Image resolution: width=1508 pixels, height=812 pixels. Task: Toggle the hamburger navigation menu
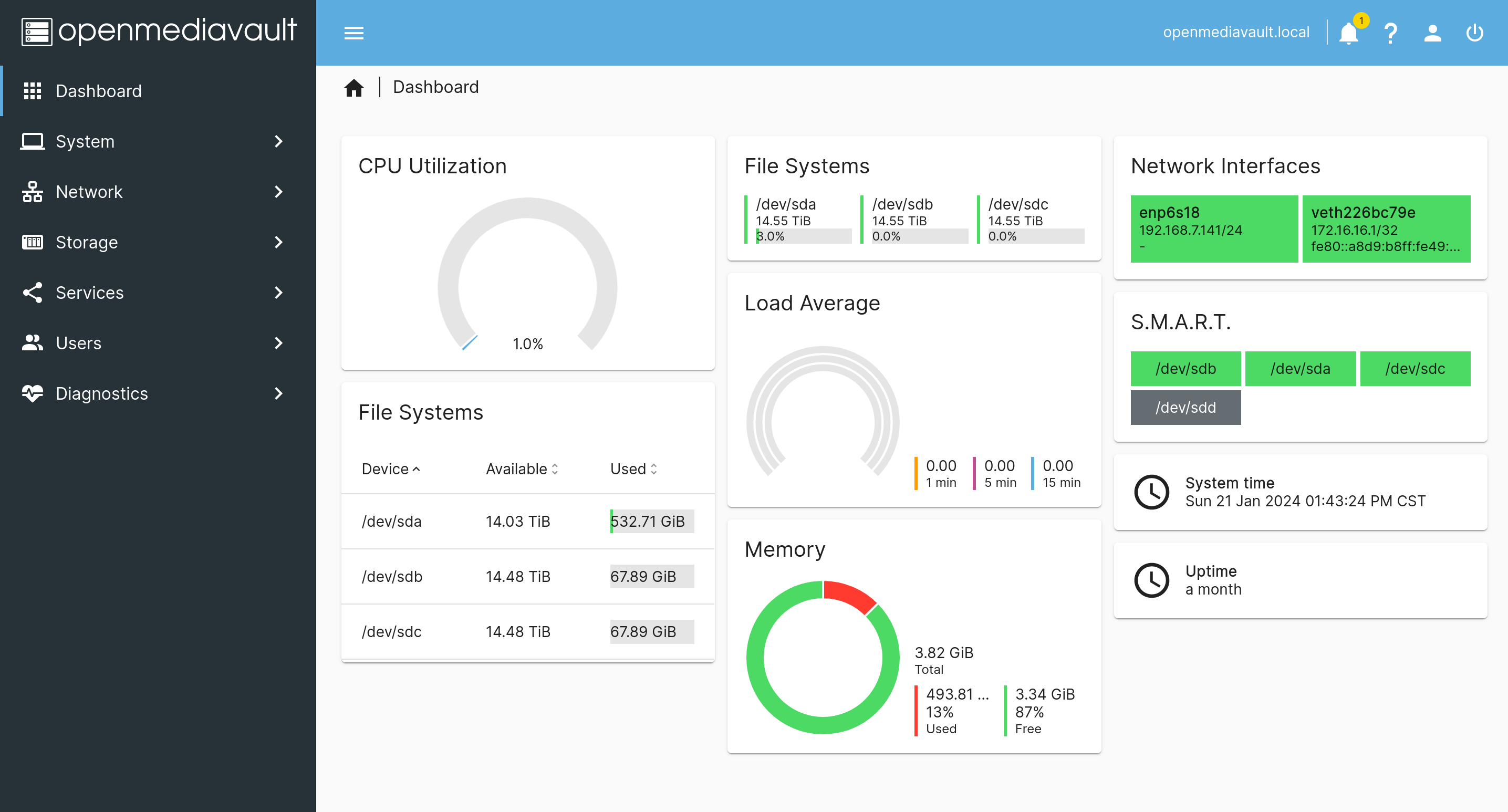click(353, 33)
